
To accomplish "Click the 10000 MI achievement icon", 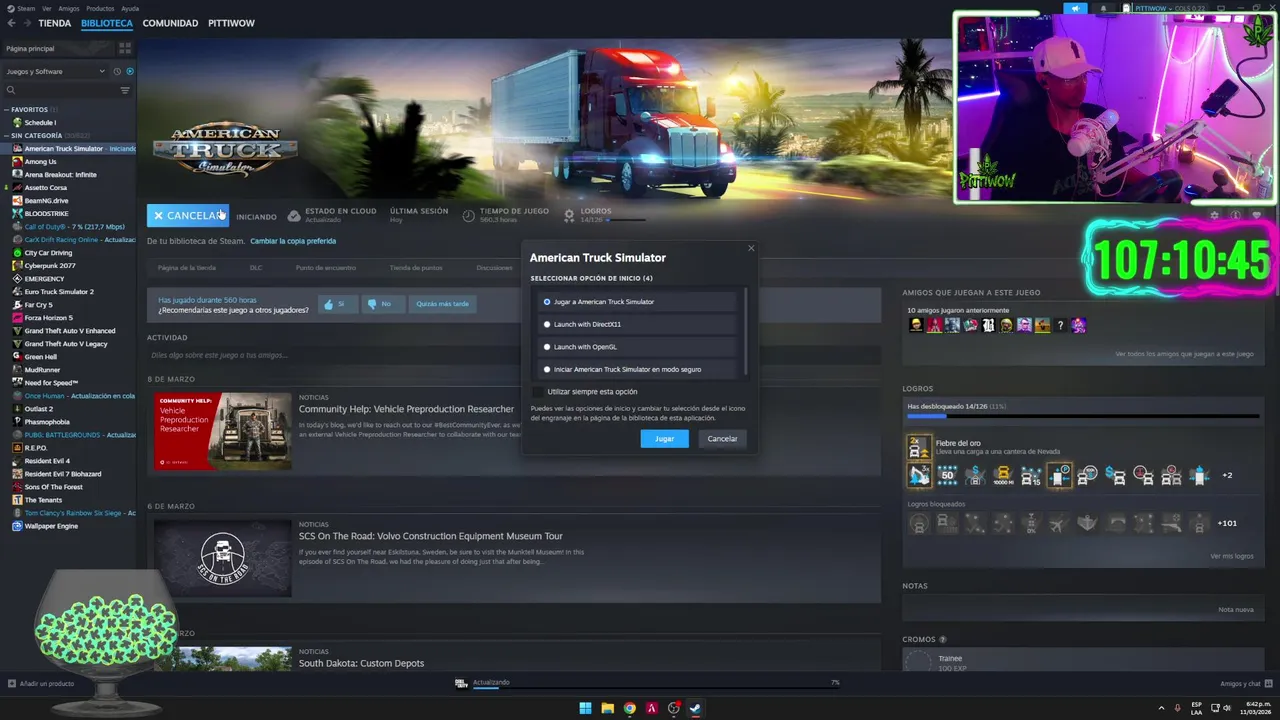I will [1003, 475].
